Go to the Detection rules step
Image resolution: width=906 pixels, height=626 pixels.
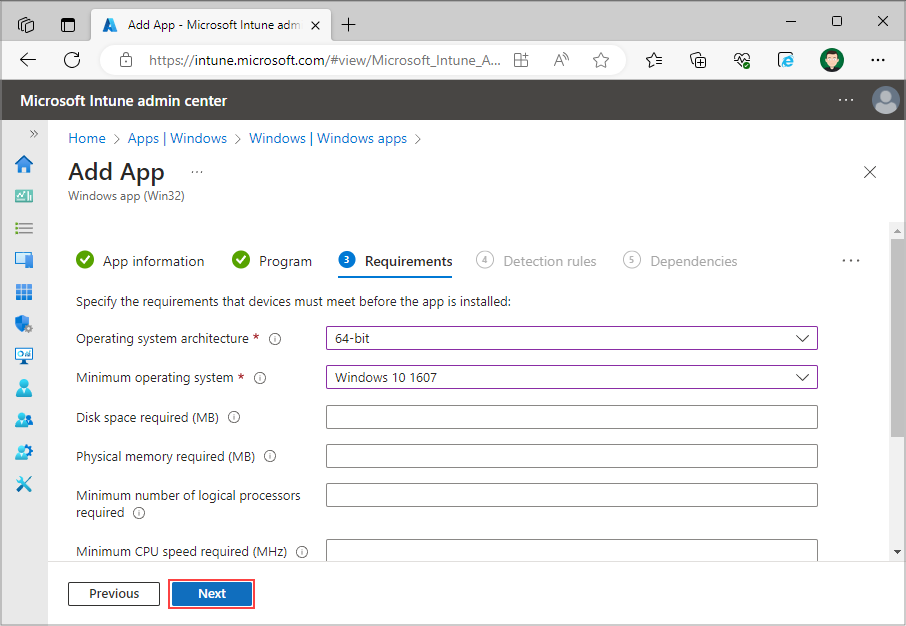[x=536, y=261]
